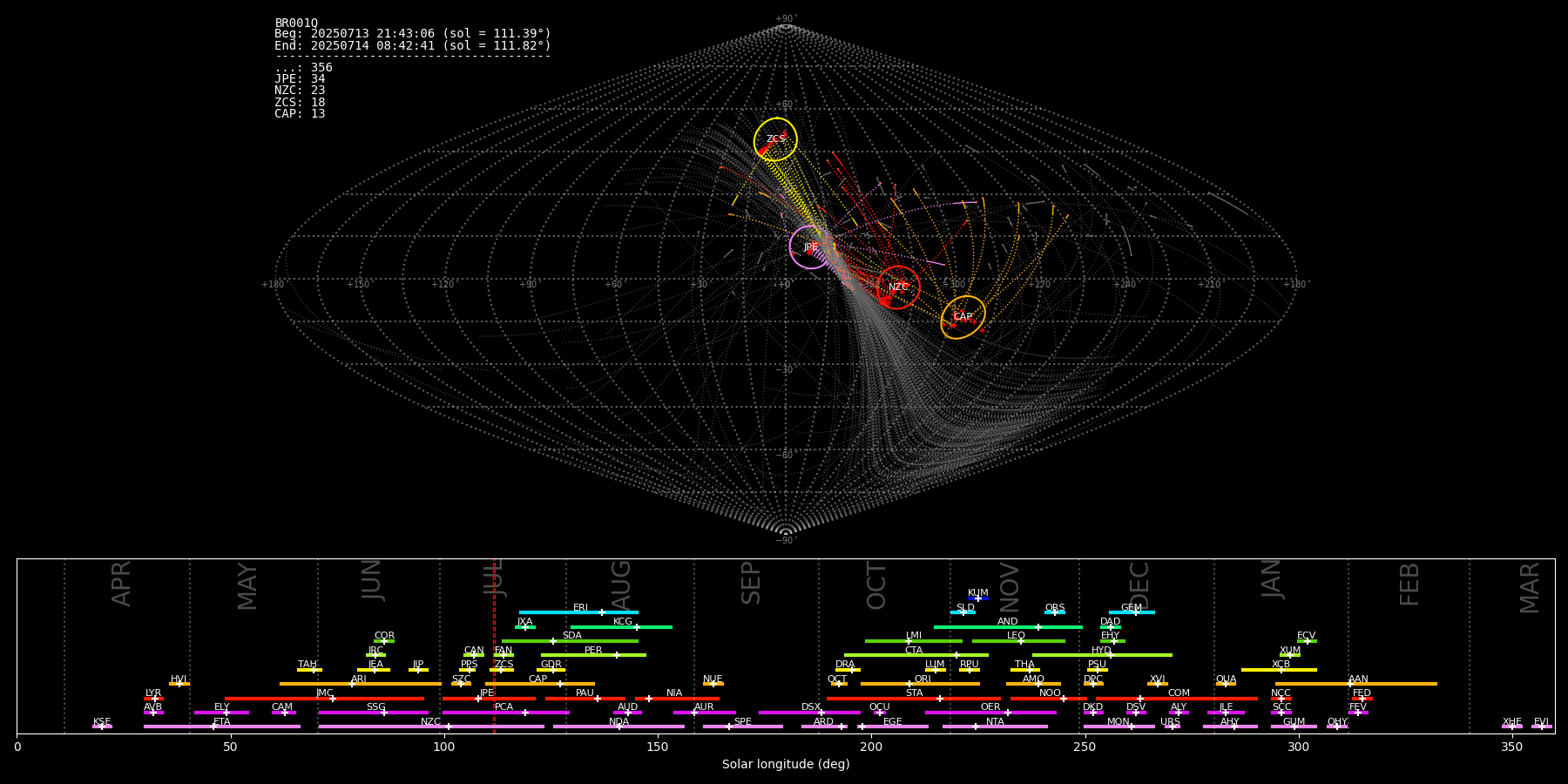
Task: Click the QUA shower bar in timeline
Action: tap(1226, 684)
